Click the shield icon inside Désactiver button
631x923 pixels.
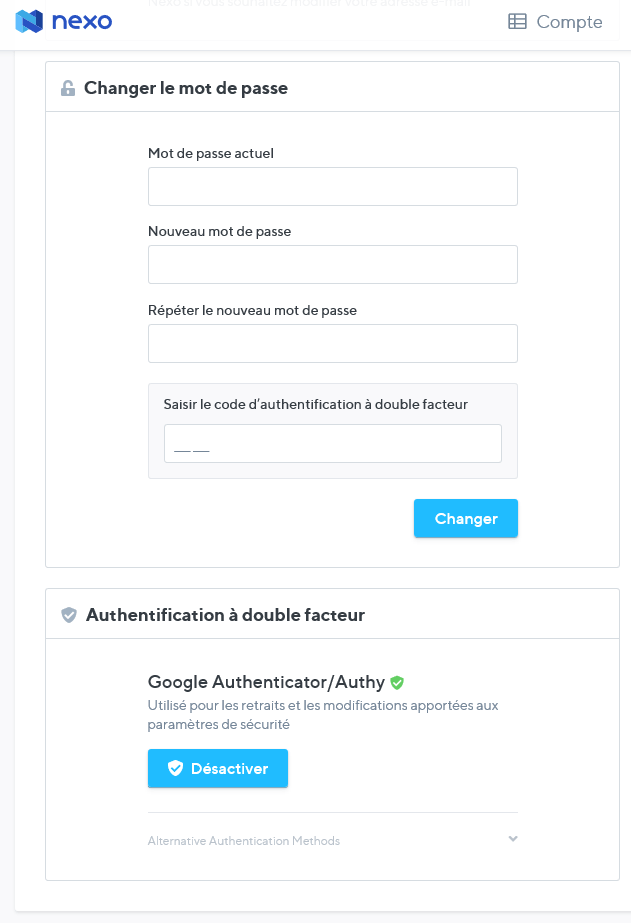pos(175,768)
